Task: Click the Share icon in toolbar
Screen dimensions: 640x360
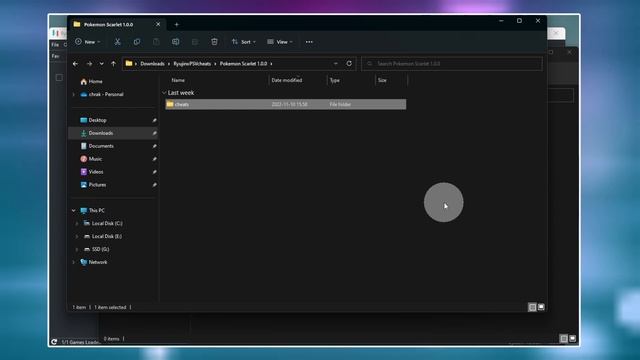Action: pyautogui.click(x=195, y=42)
